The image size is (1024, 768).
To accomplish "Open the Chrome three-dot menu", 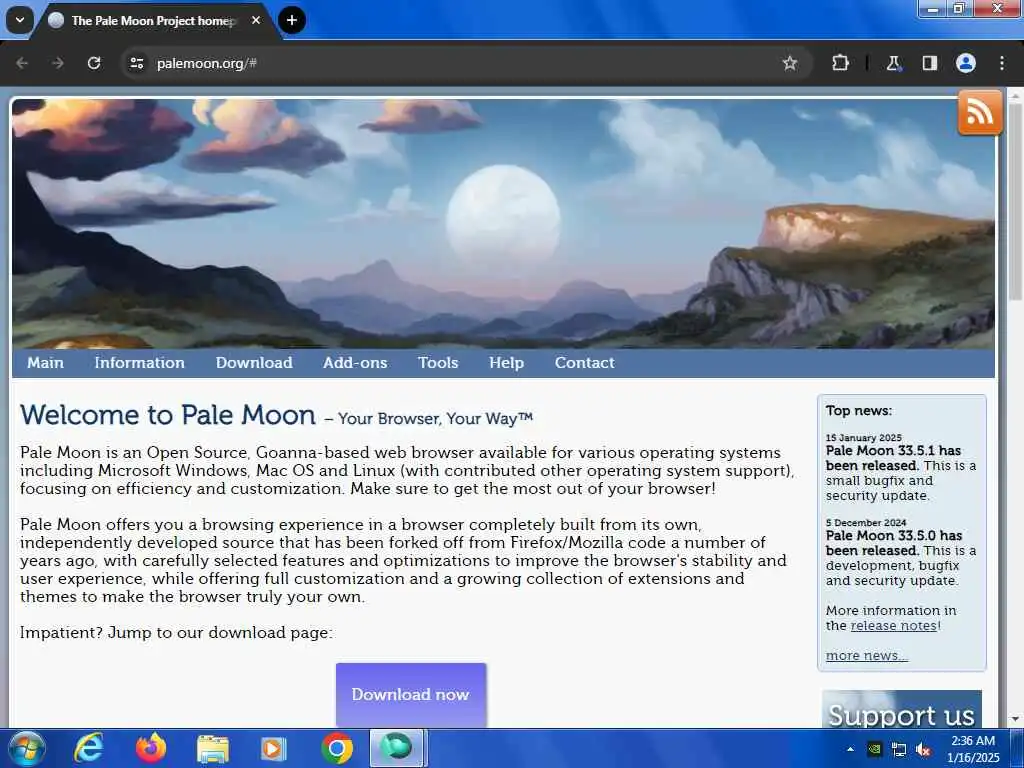I will pyautogui.click(x=1002, y=63).
